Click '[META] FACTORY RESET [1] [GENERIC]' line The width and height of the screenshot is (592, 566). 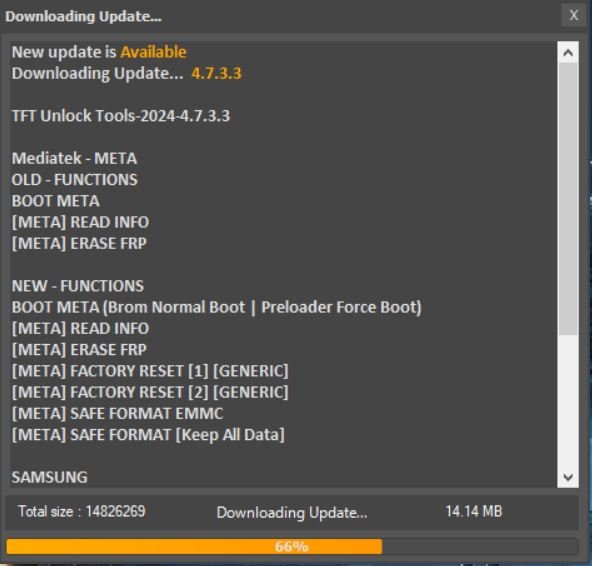(x=150, y=371)
